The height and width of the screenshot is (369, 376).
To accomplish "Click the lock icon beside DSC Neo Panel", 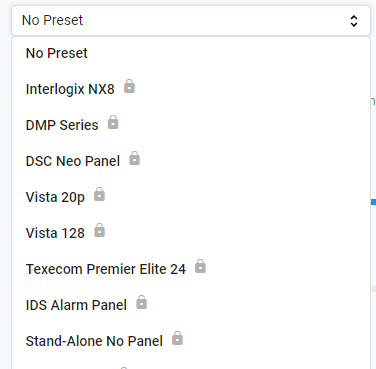I will (135, 158).
